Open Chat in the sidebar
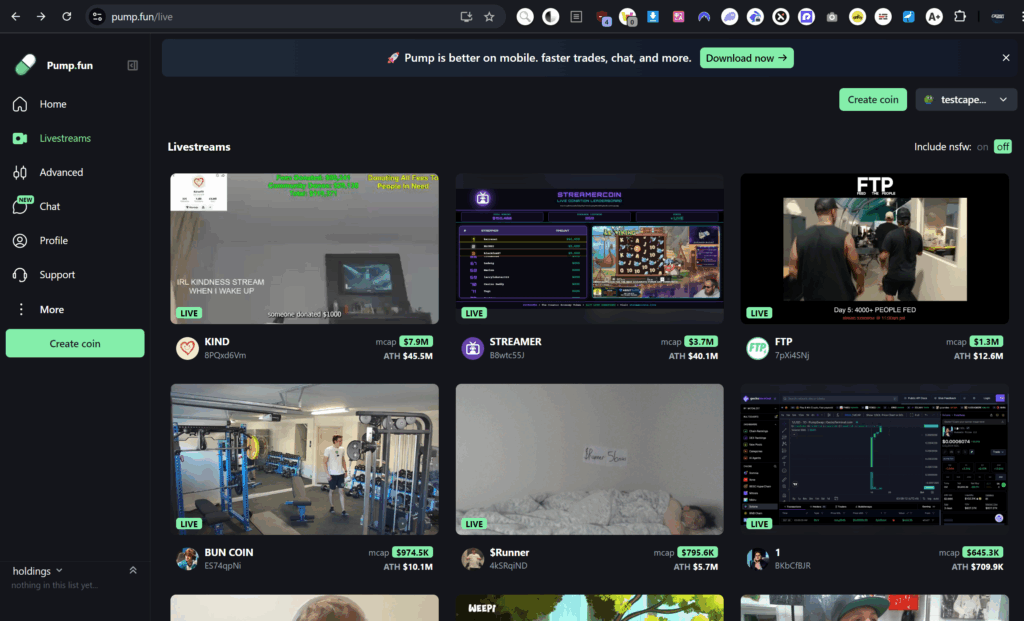 (x=50, y=206)
